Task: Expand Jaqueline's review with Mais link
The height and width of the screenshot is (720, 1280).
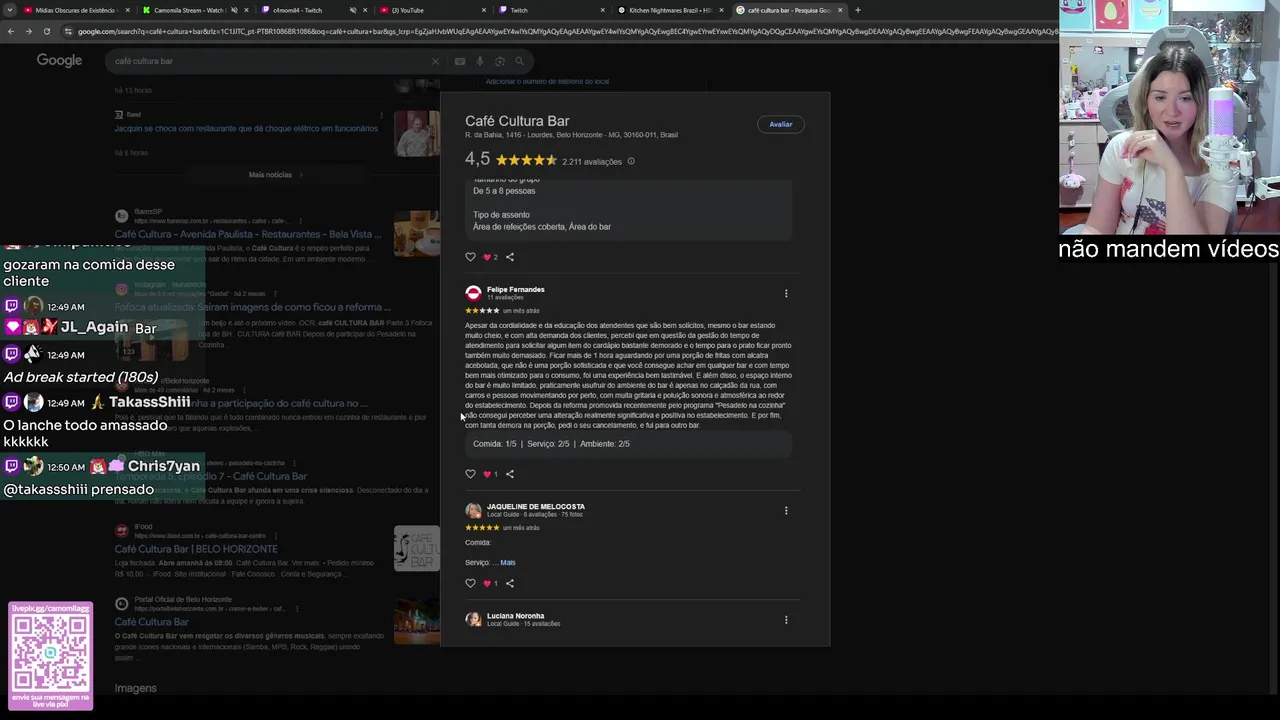Action: 508,562
